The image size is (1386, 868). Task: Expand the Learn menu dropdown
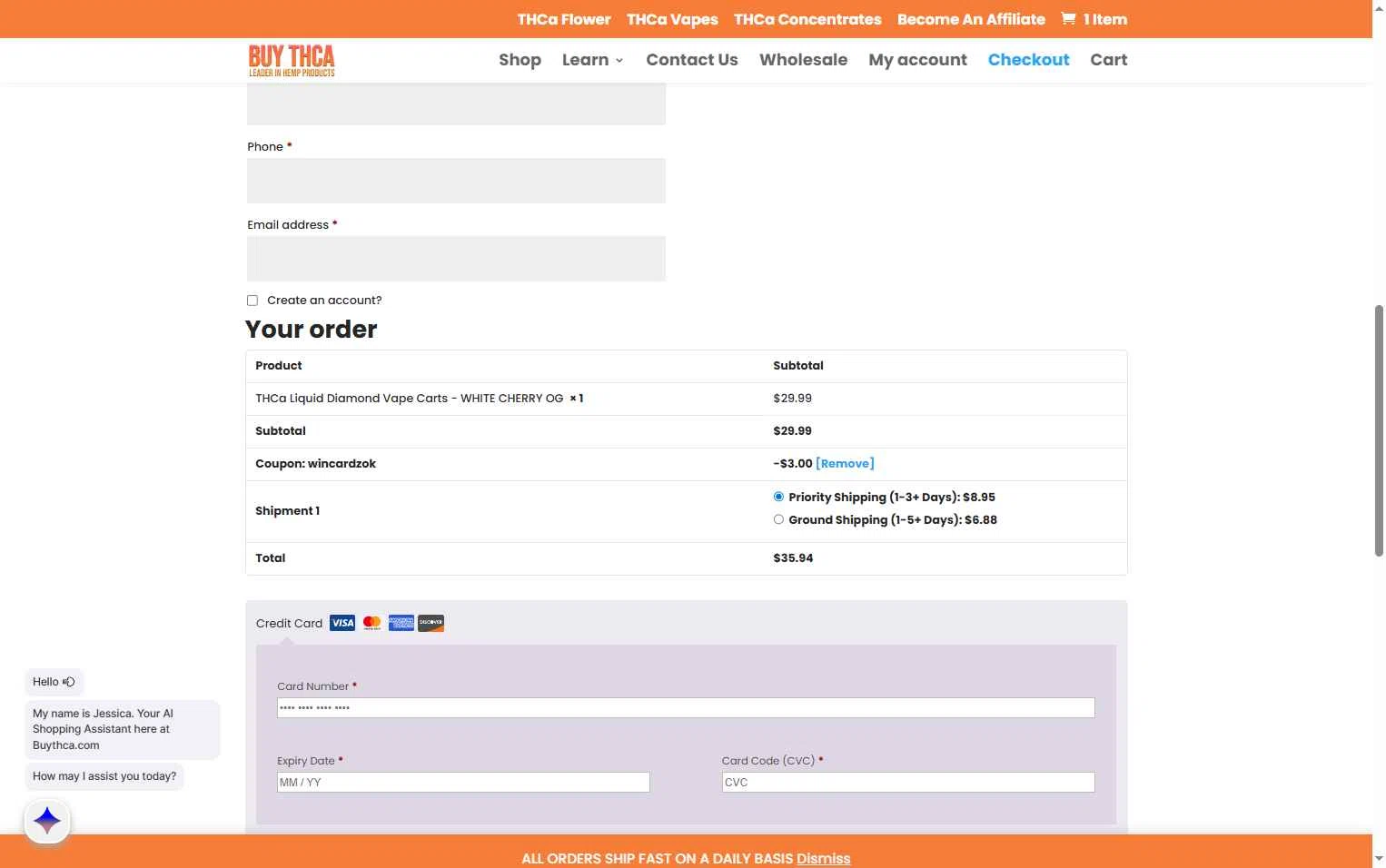pyautogui.click(x=592, y=60)
